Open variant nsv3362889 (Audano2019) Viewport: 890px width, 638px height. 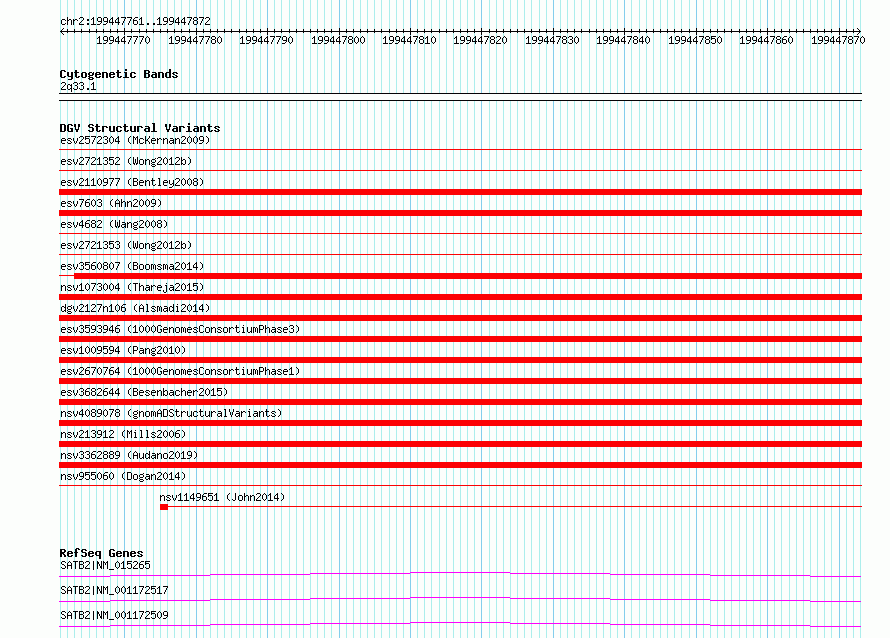tap(129, 455)
